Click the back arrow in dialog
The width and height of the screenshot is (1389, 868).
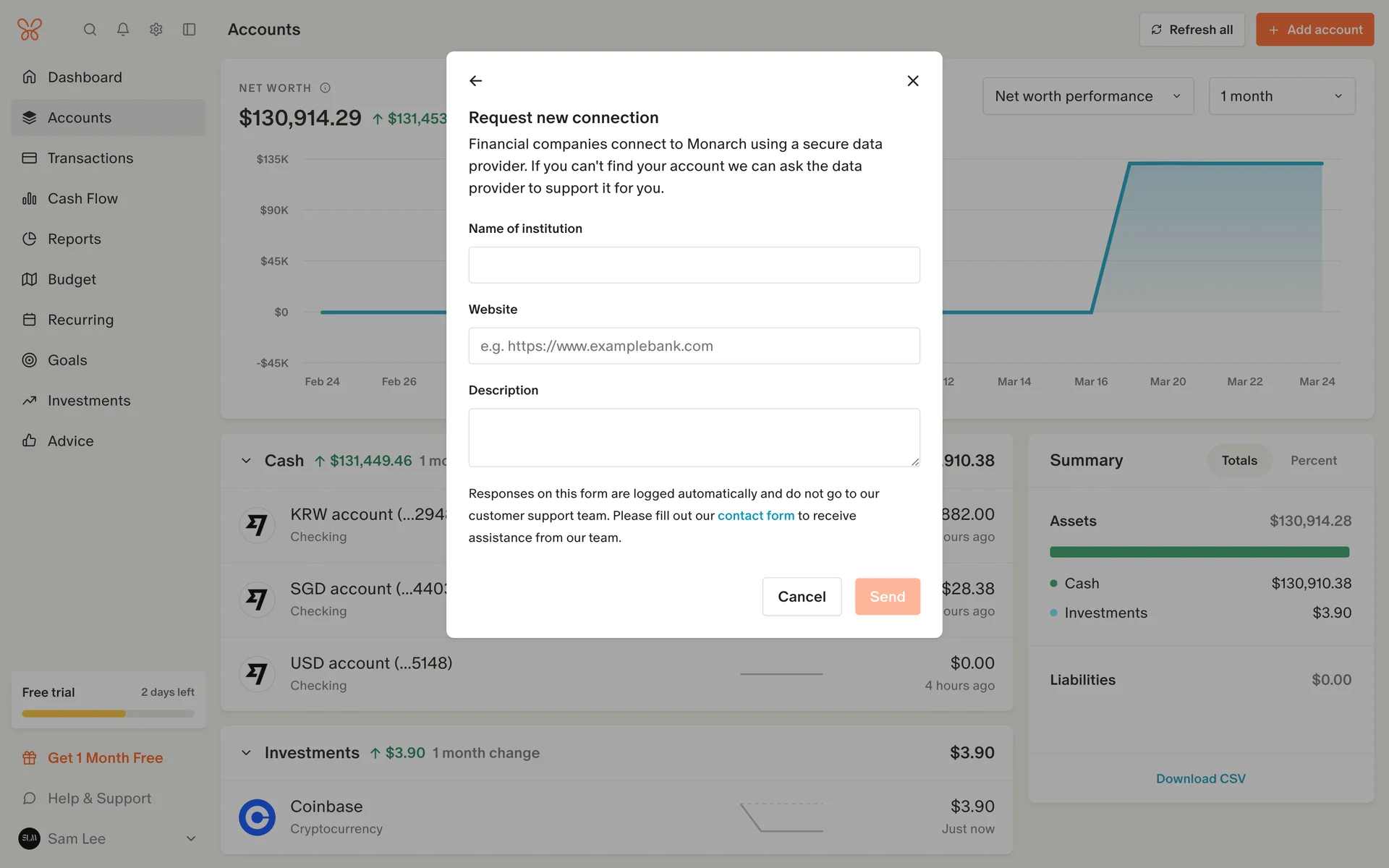pos(475,81)
